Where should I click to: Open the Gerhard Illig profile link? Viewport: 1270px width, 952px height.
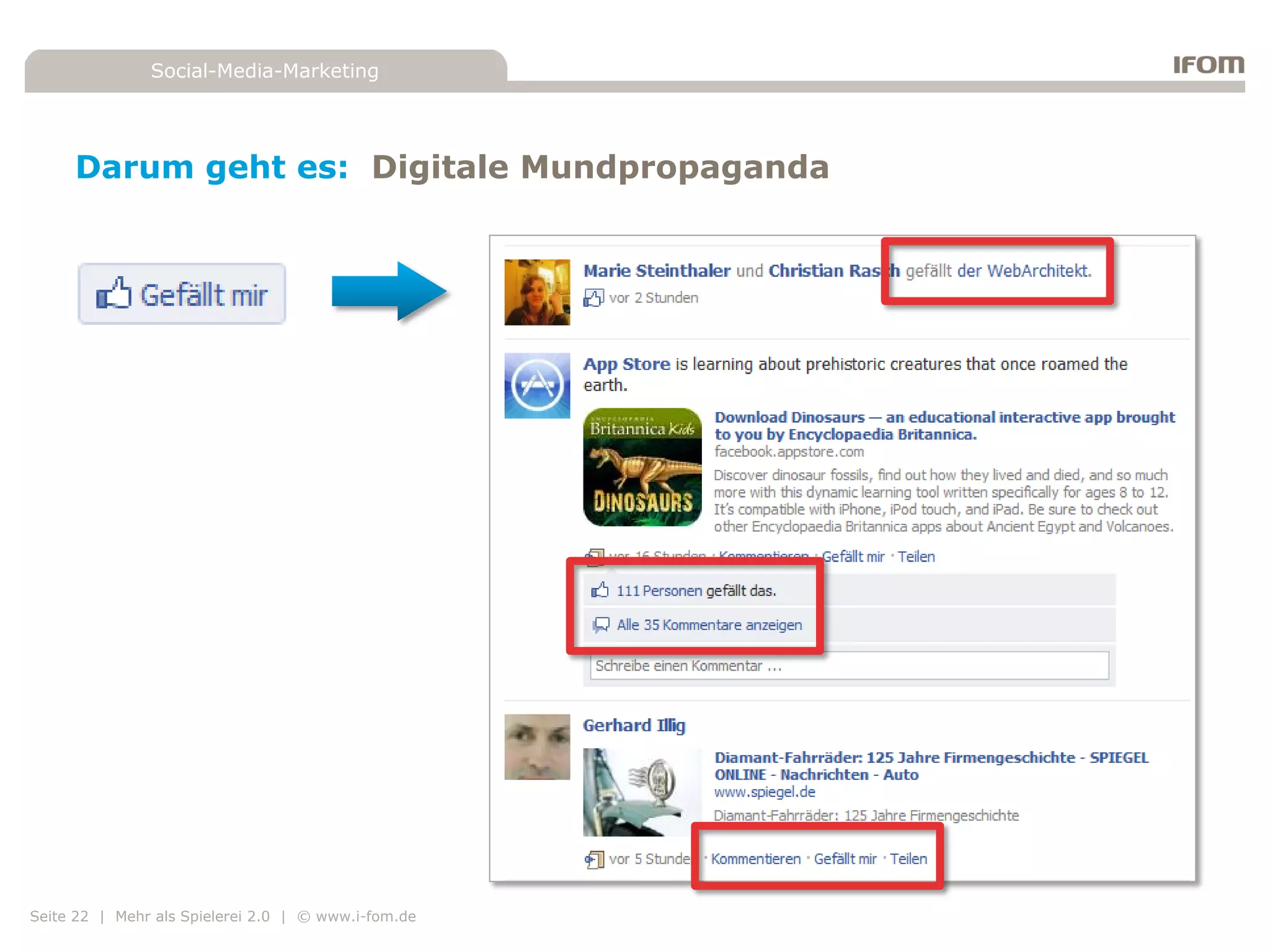(x=634, y=725)
